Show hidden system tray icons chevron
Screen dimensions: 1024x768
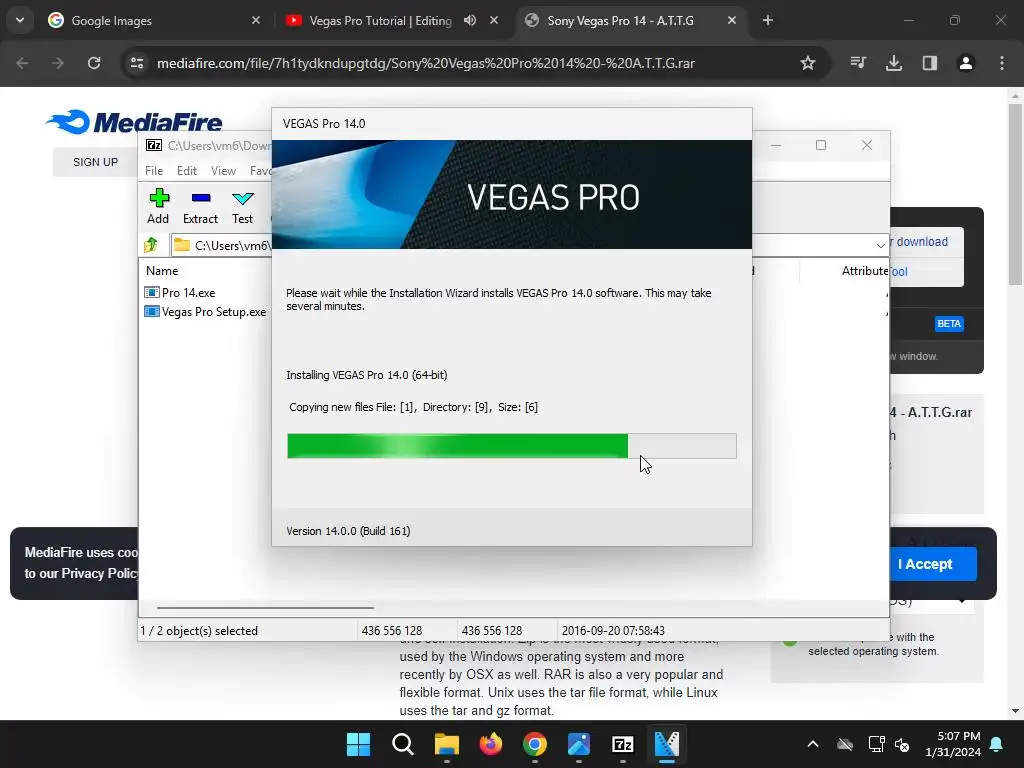point(812,744)
